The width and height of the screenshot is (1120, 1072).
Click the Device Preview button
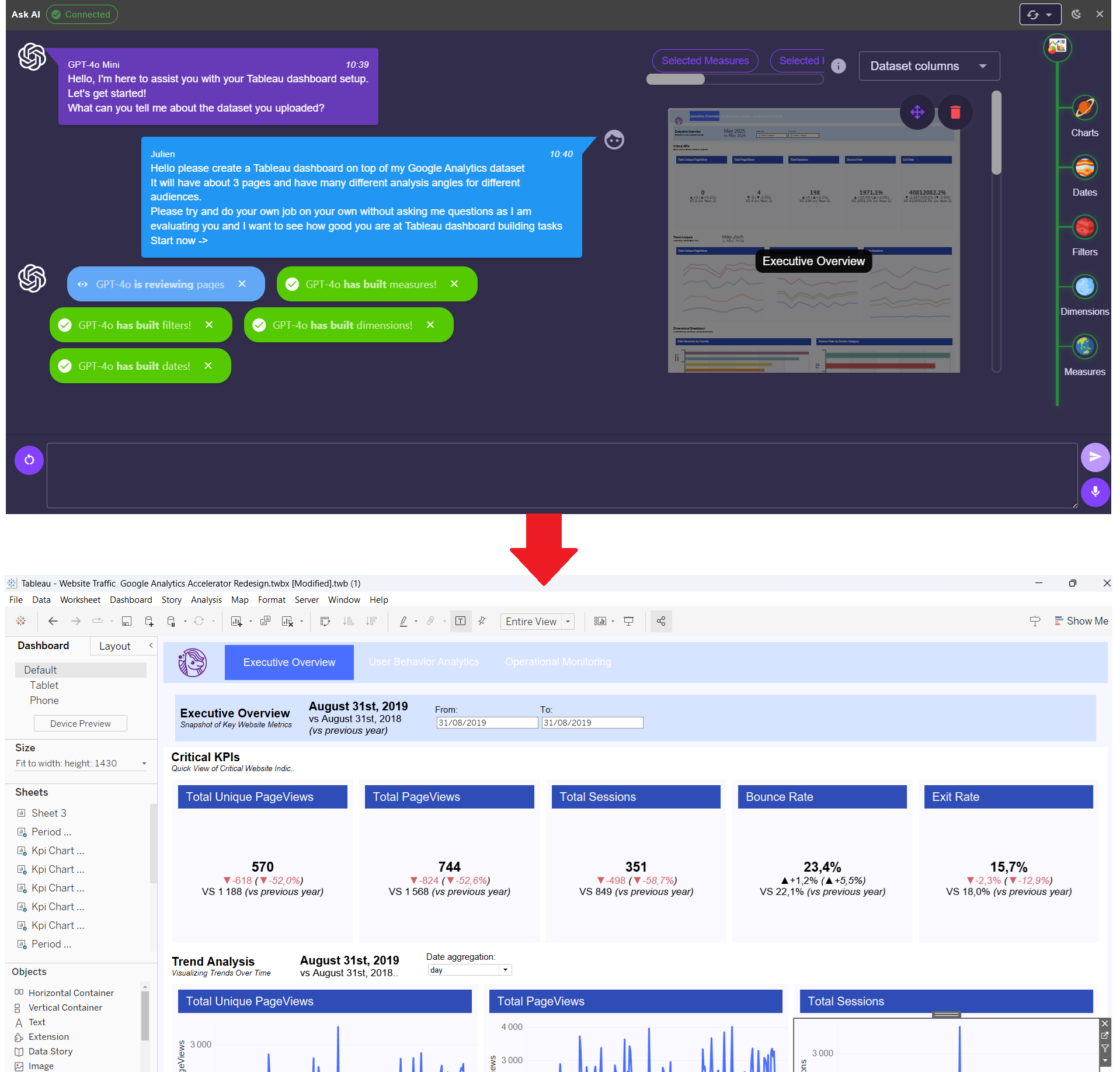[81, 724]
